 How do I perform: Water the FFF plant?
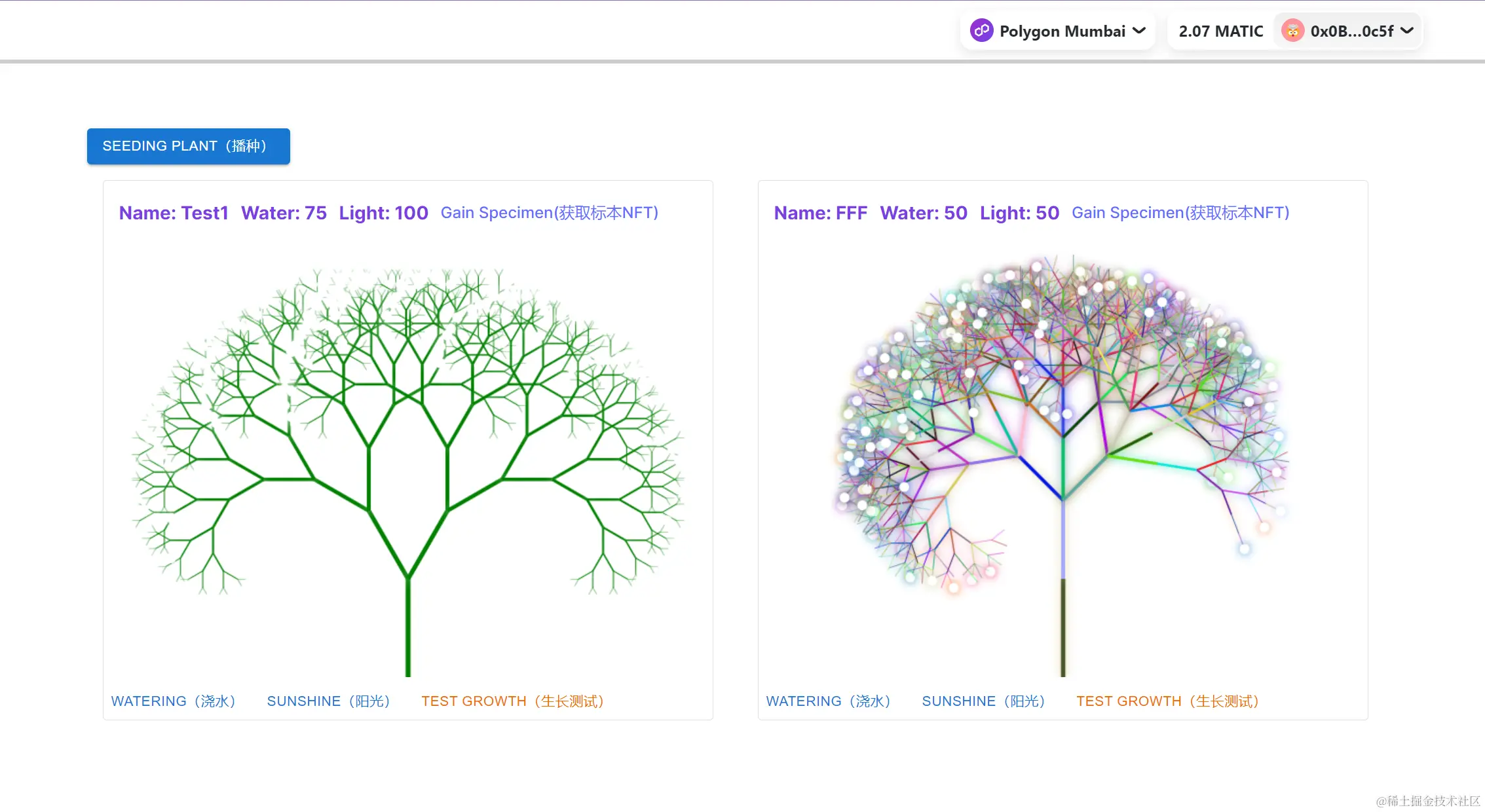[829, 701]
